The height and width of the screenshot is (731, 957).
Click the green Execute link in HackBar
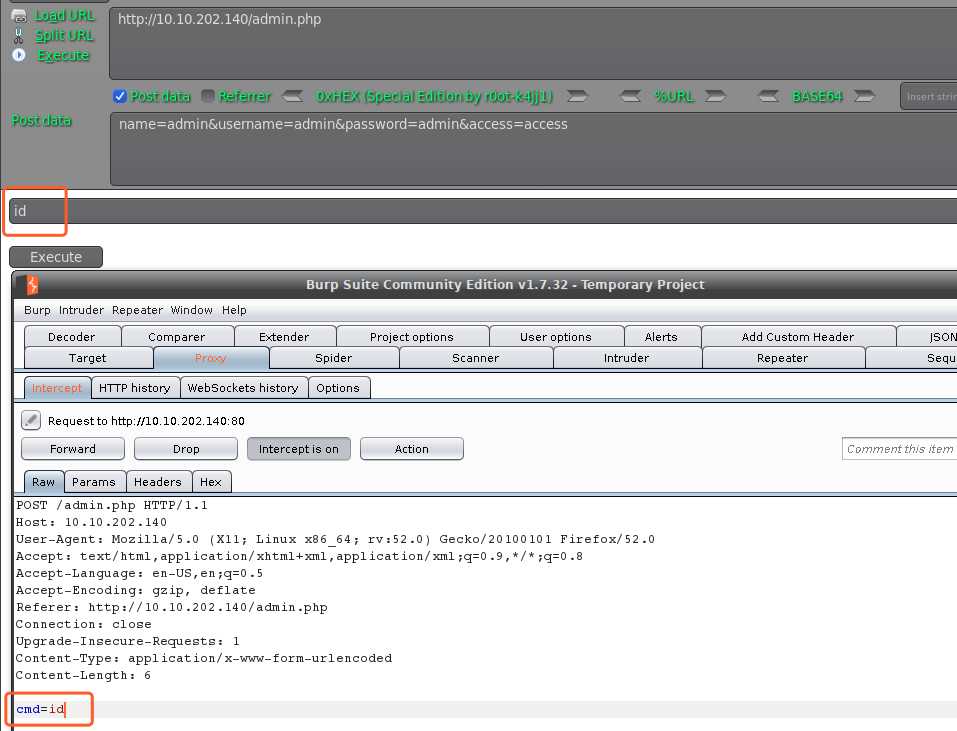tap(63, 56)
